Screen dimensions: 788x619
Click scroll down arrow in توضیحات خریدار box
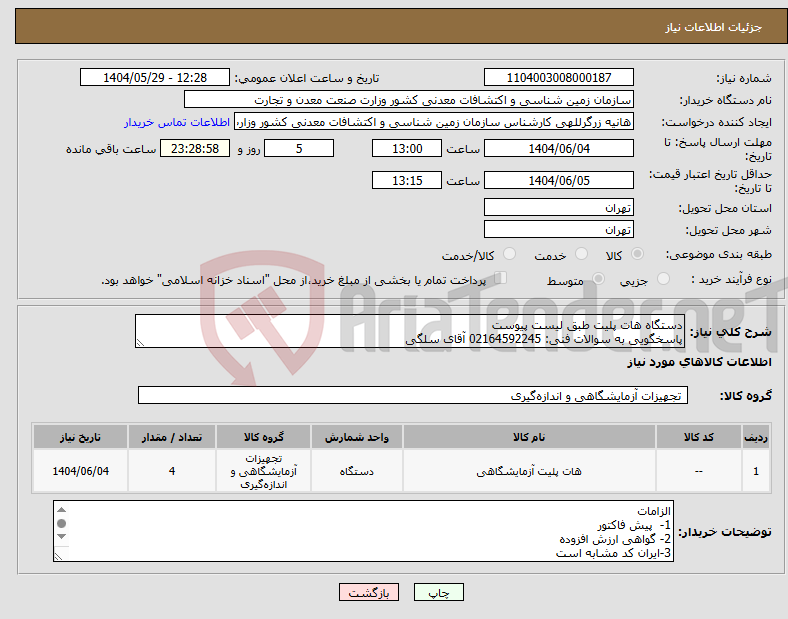61,537
